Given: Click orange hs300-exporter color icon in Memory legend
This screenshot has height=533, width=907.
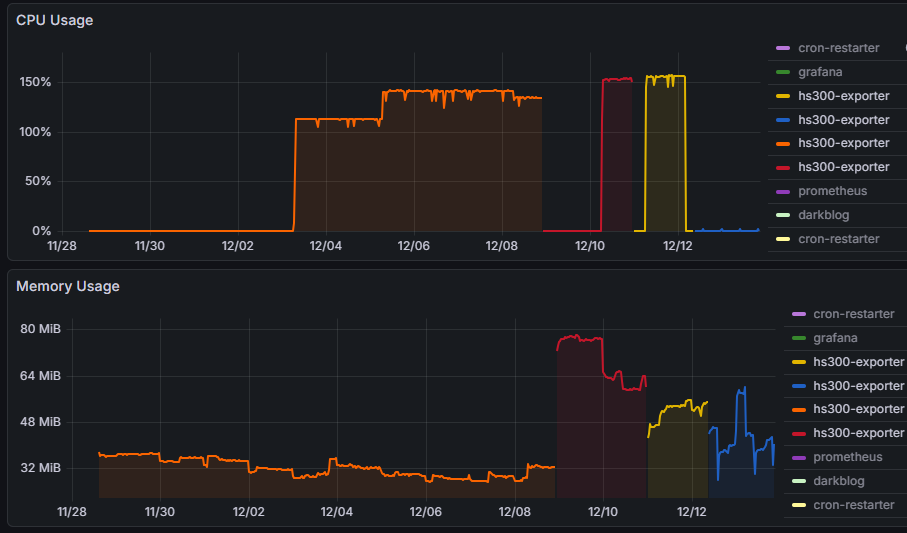Looking at the screenshot, I should 798,410.
